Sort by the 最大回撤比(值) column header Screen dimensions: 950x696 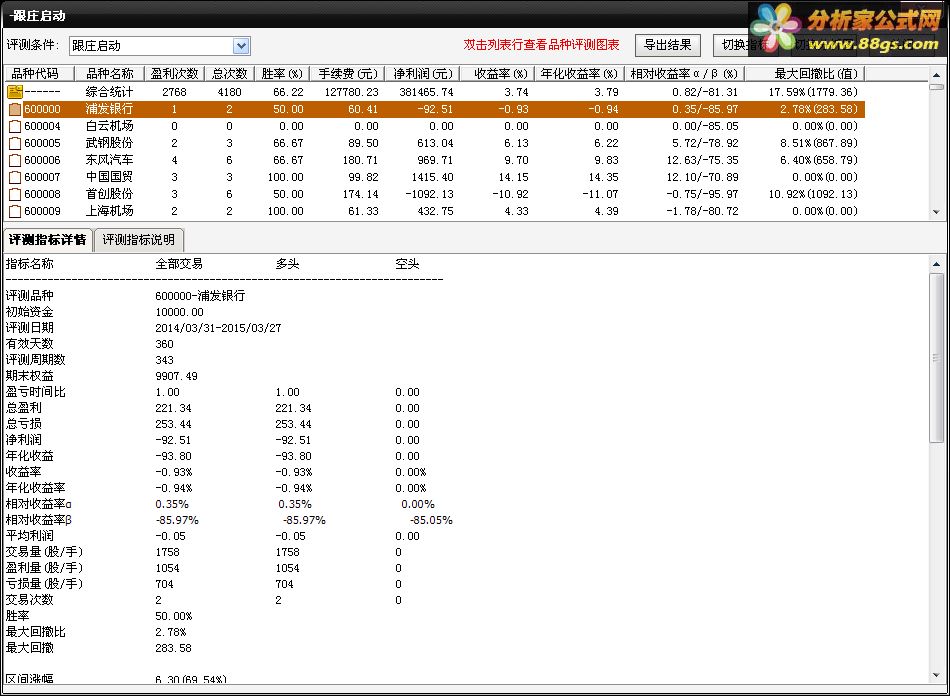tap(805, 73)
